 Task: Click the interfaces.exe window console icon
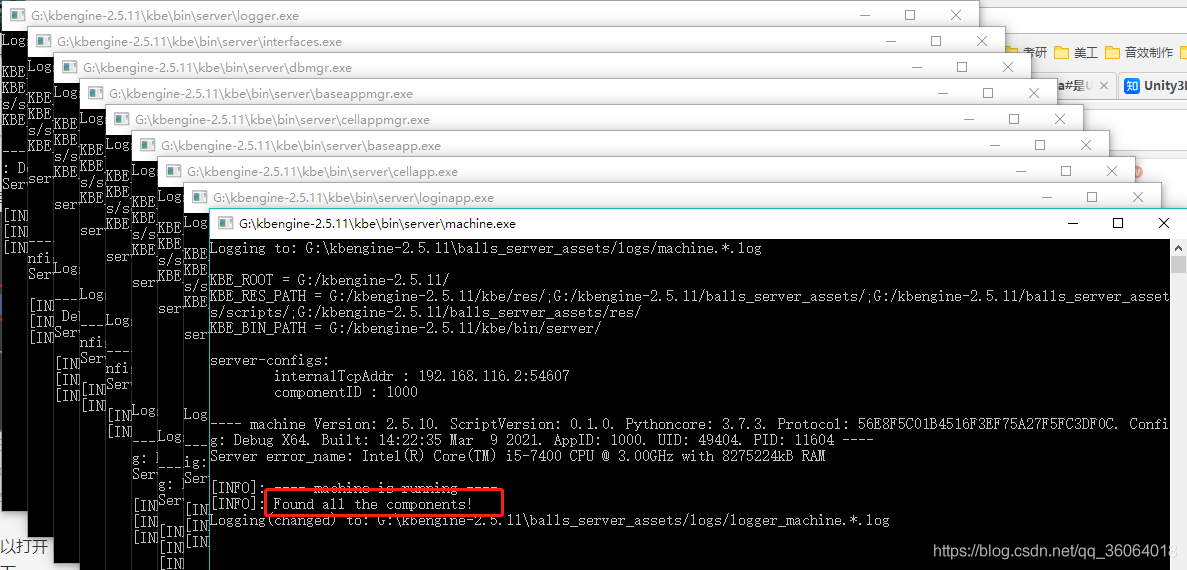click(44, 42)
